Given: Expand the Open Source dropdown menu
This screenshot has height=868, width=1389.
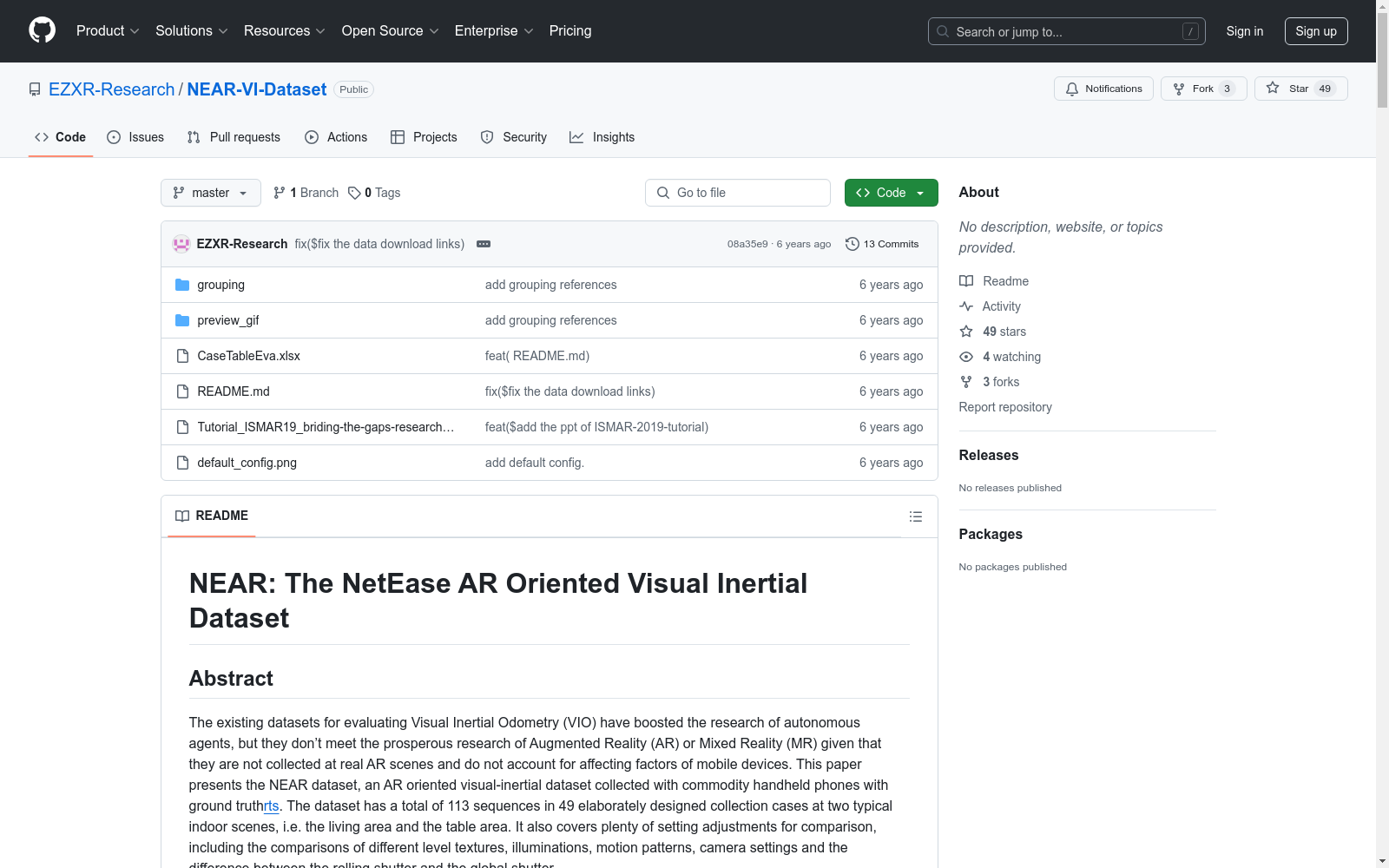Looking at the screenshot, I should (391, 31).
